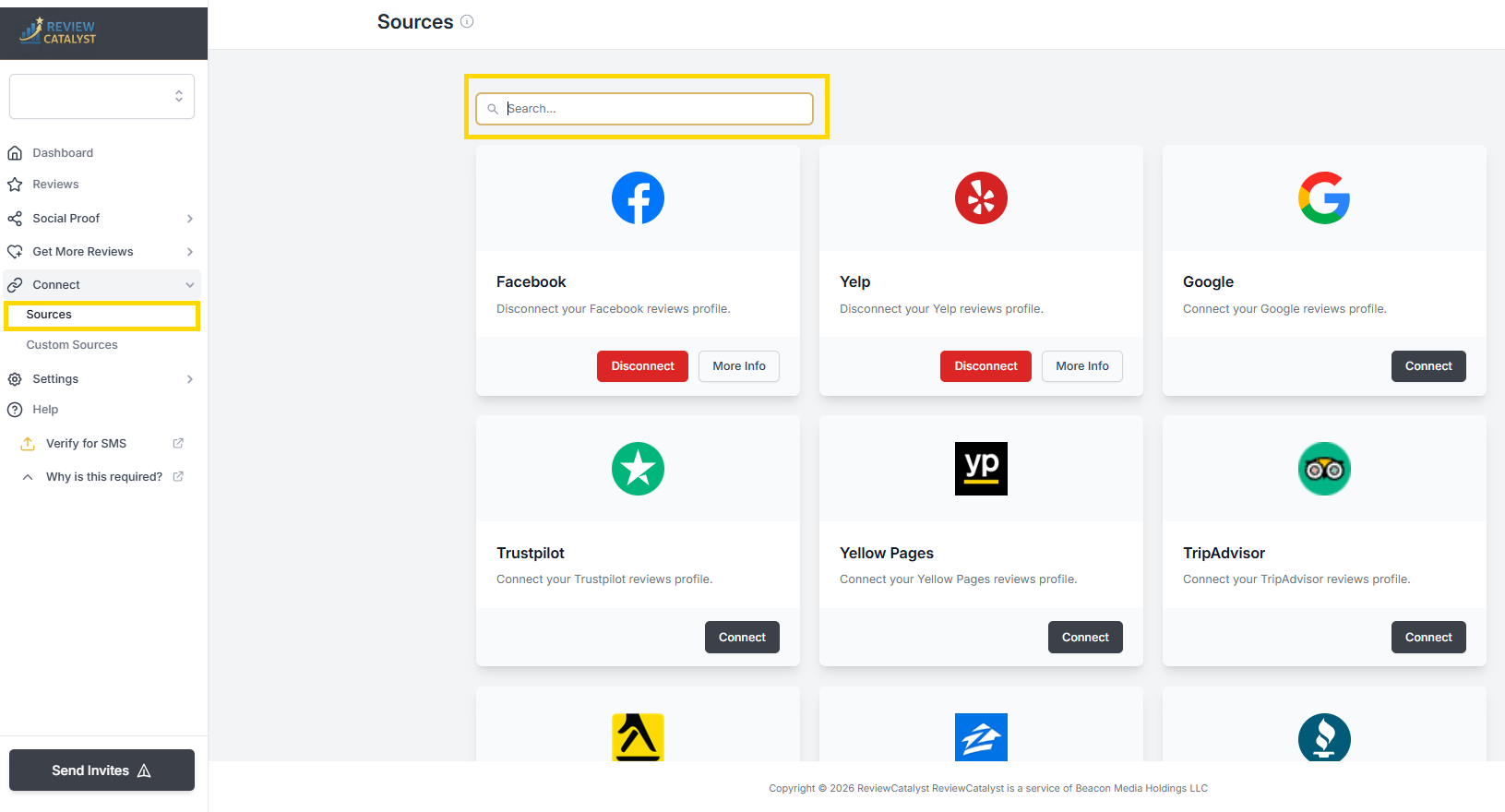Click the Review Catalyst logo
The height and width of the screenshot is (812, 1505).
58,31
